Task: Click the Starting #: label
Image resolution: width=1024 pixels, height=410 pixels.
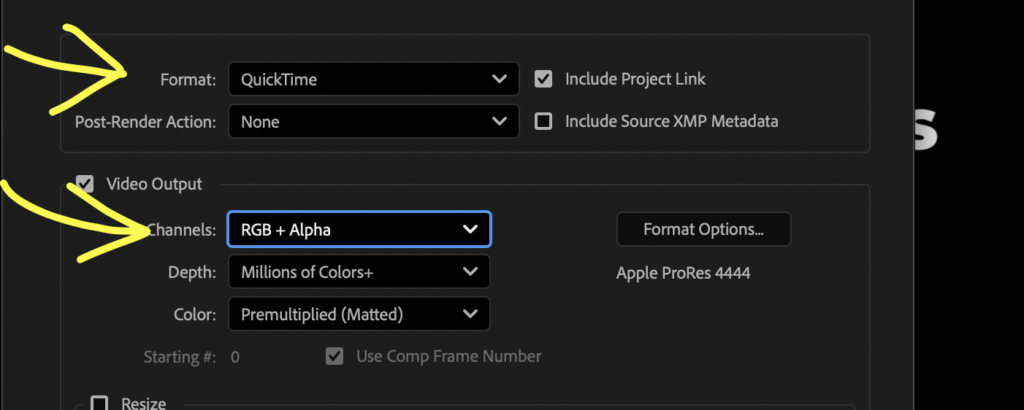Action: (180, 357)
